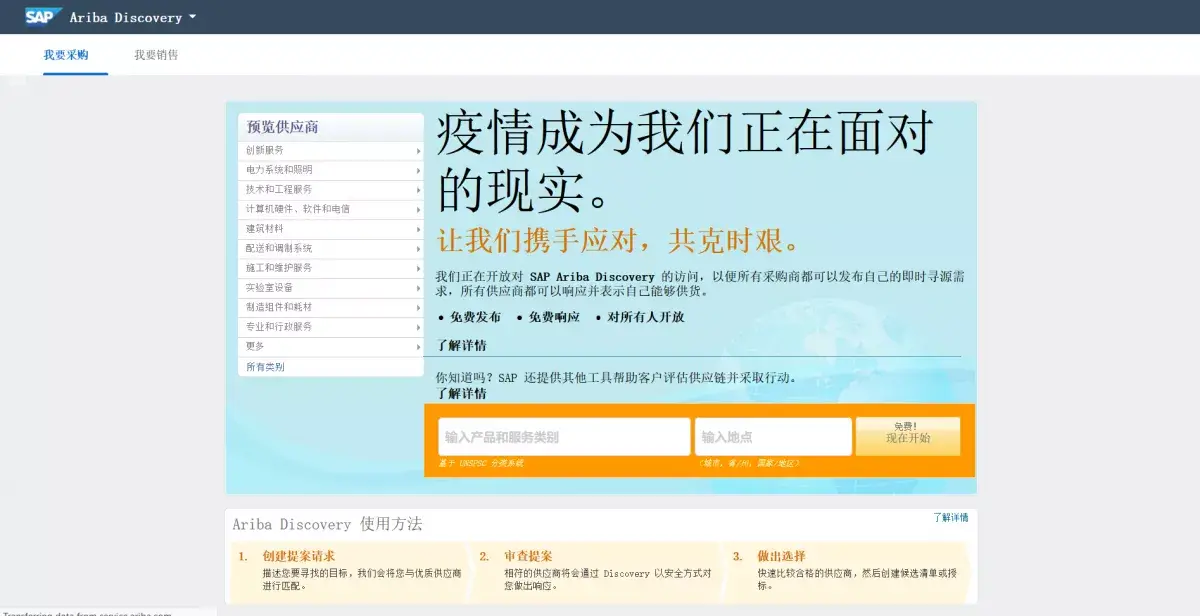Expand the 实验室设备 category

331,287
